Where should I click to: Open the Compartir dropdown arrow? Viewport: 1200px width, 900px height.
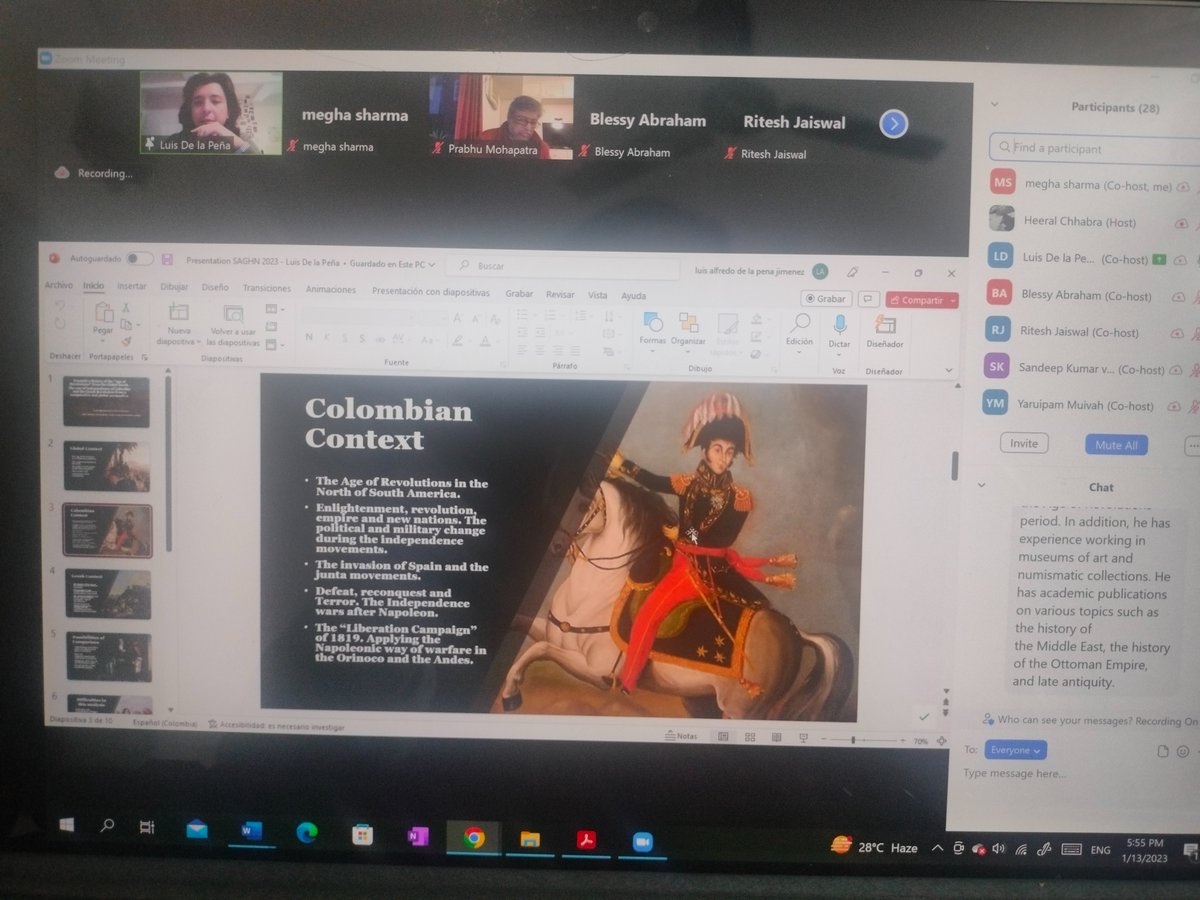tap(951, 300)
